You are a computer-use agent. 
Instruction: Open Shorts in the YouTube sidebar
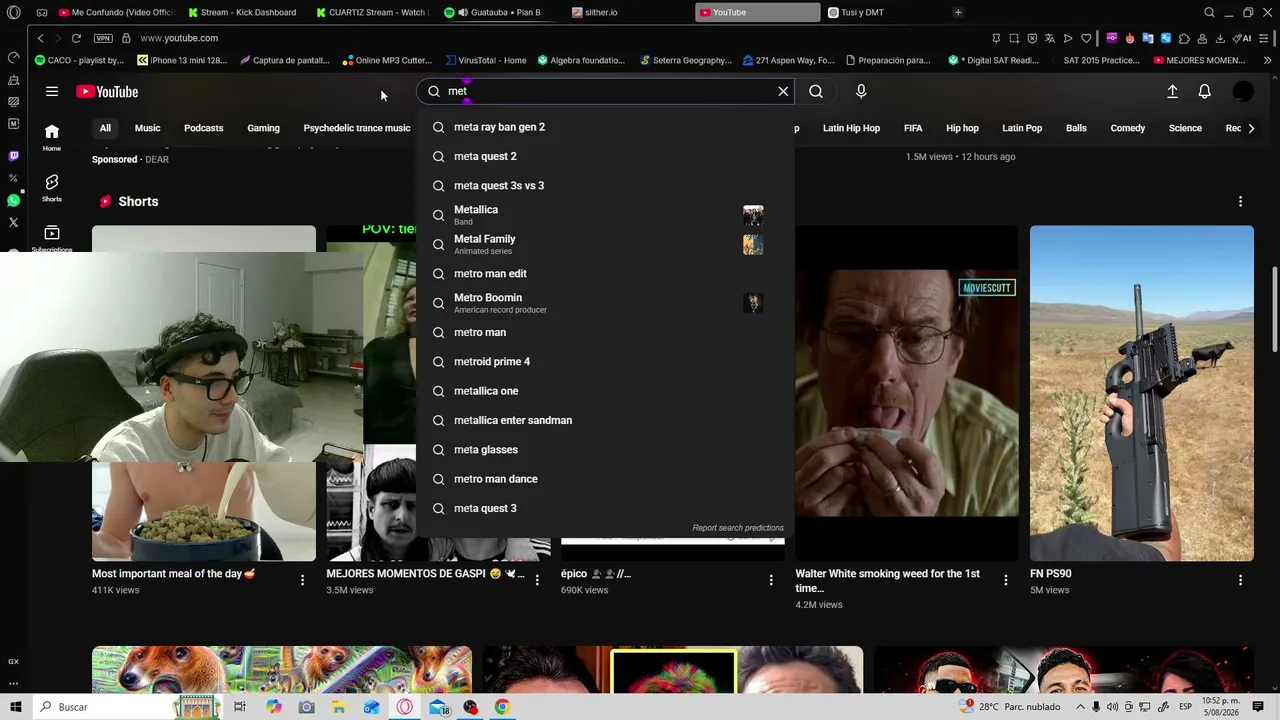(x=52, y=188)
